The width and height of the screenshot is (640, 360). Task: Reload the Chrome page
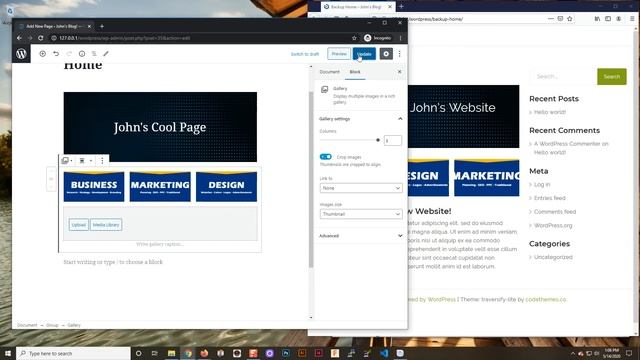pos(40,38)
